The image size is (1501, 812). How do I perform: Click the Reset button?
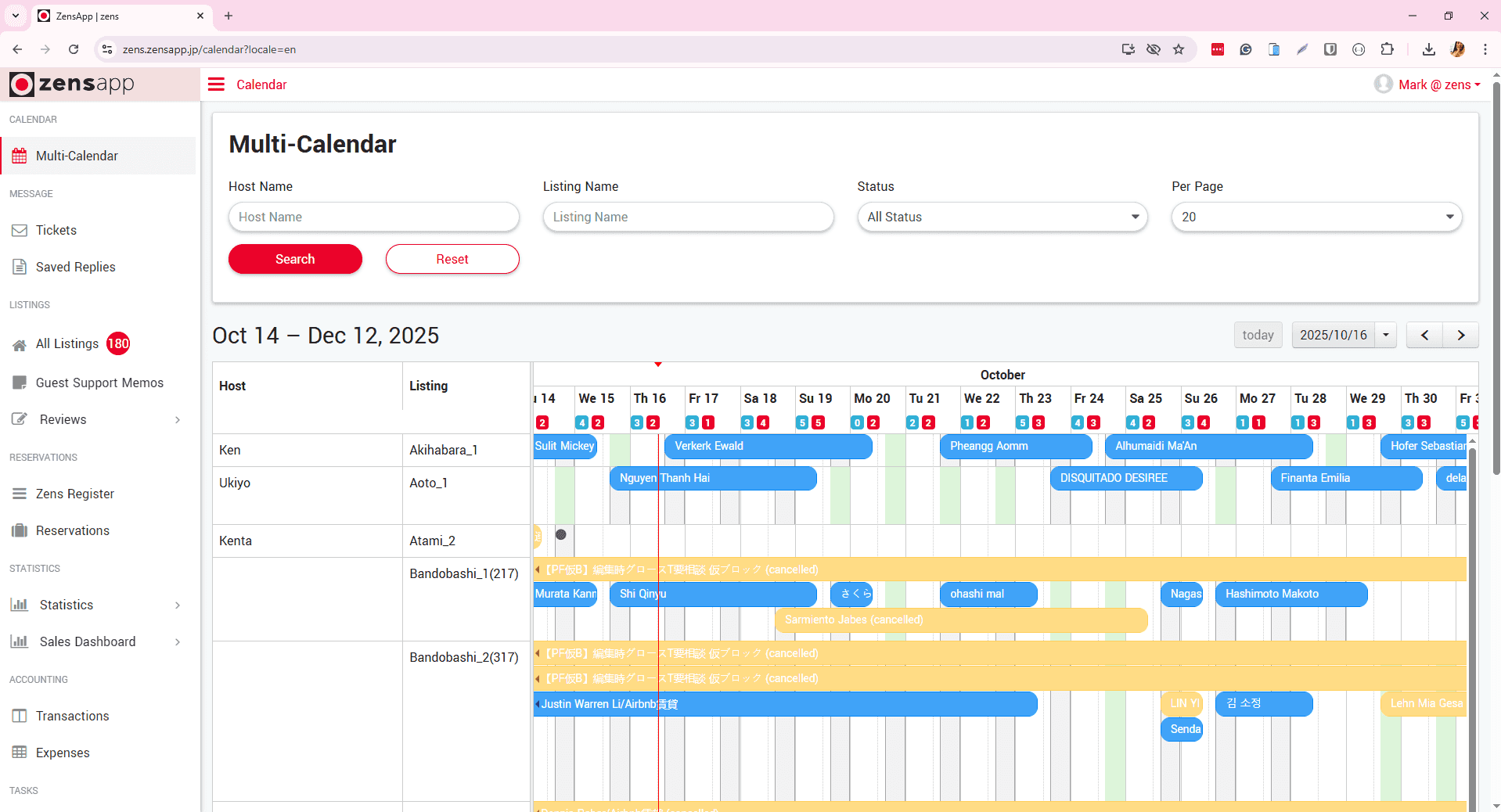(452, 259)
